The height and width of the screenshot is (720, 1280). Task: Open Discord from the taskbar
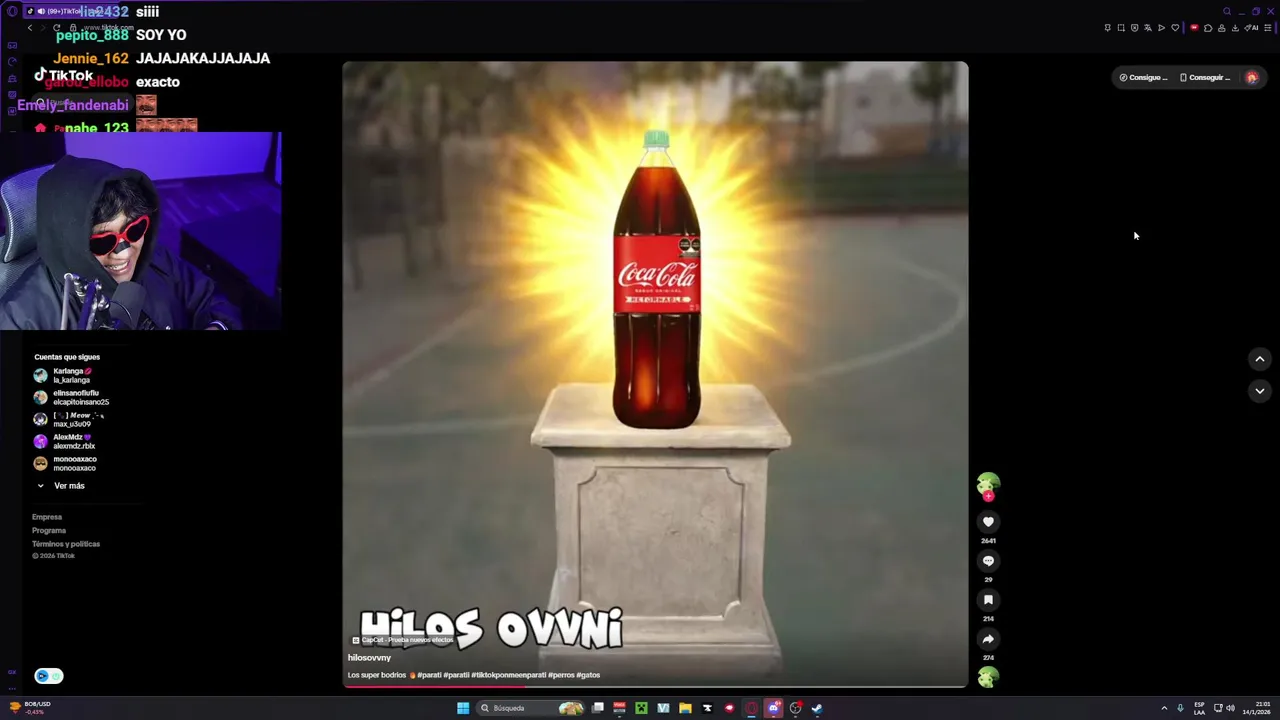pyautogui.click(x=773, y=708)
